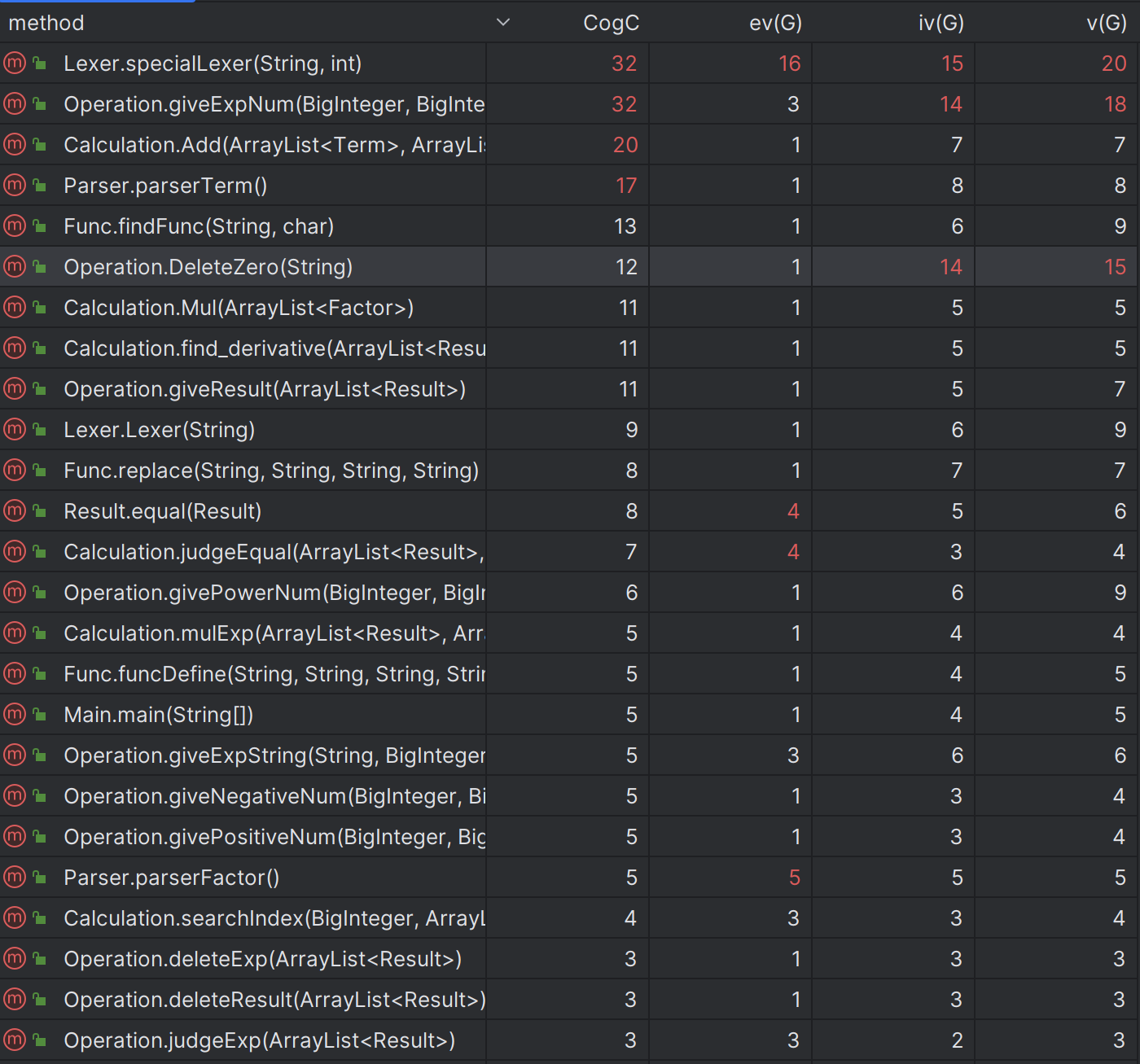Click green lock icon for Func.funcDefine row
Image resolution: width=1140 pixels, height=1064 pixels.
[x=39, y=673]
